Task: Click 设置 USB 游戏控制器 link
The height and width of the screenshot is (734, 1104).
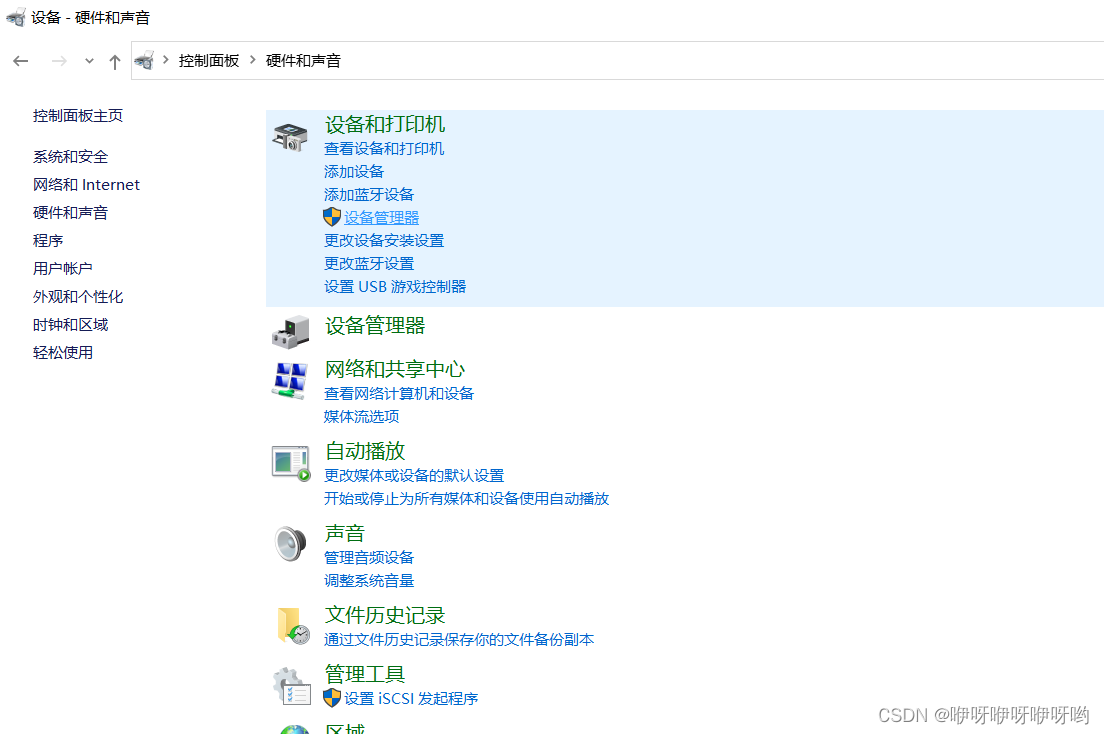Action: (x=395, y=287)
